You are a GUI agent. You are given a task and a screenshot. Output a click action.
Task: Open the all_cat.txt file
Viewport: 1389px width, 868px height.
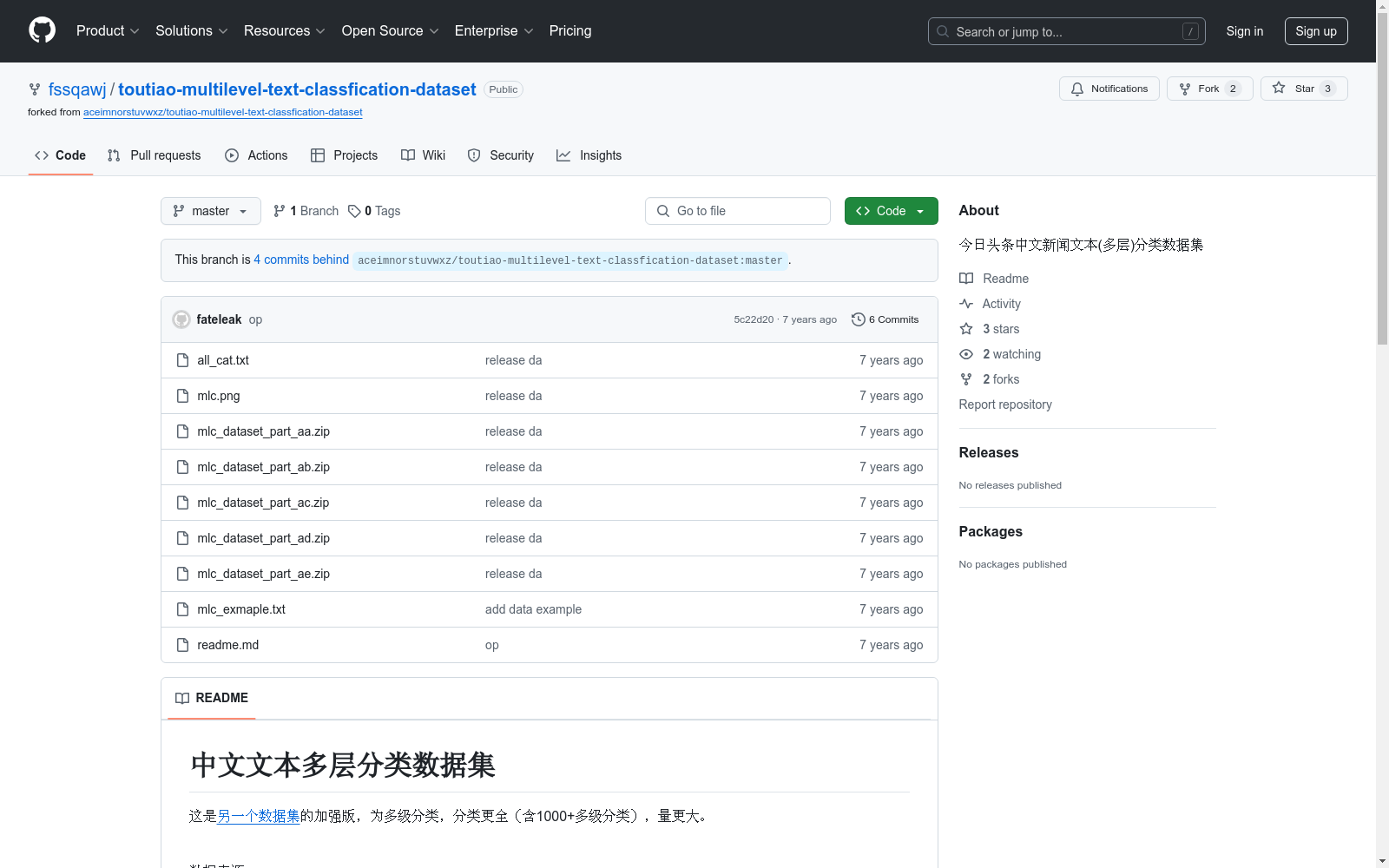click(x=223, y=360)
